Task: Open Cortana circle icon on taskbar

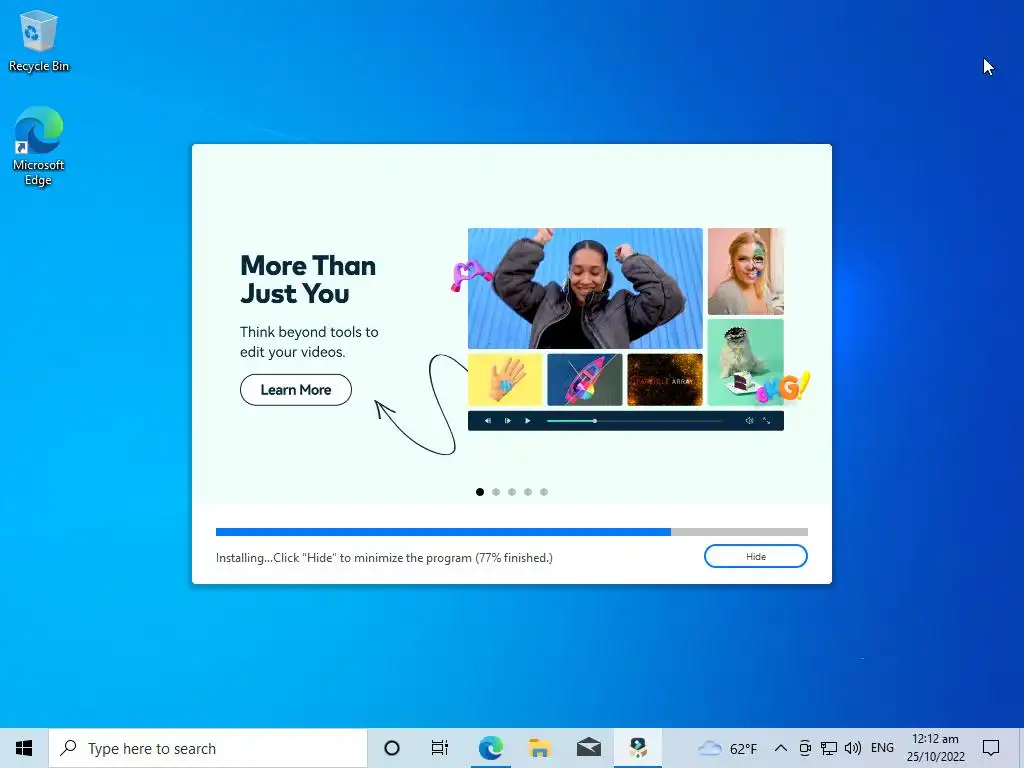Action: [392, 748]
